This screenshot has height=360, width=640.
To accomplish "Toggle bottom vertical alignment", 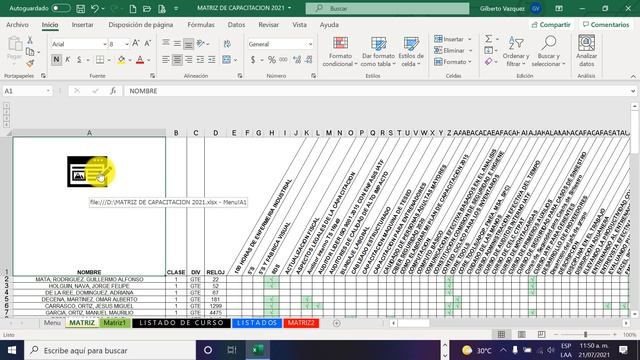I will (188, 44).
